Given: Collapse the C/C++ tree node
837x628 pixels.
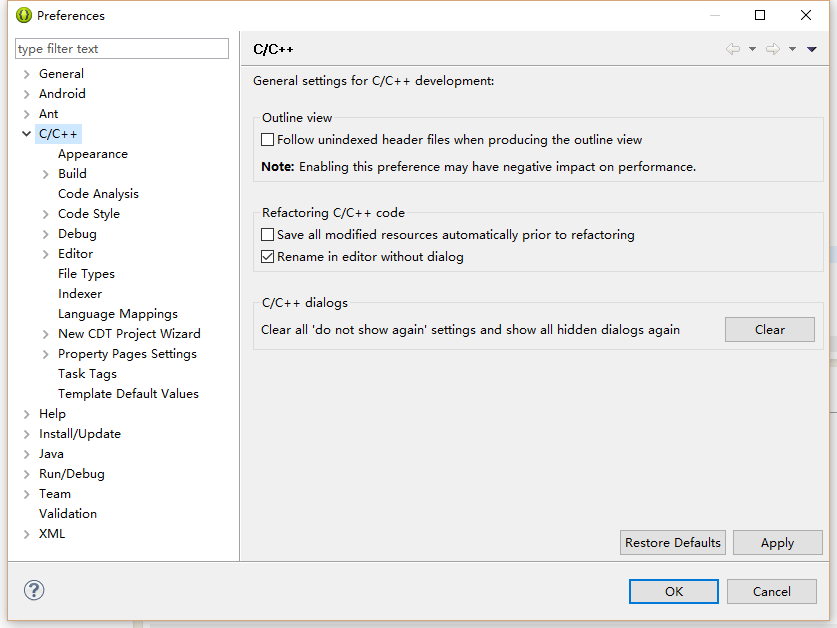Looking at the screenshot, I should click(27, 134).
